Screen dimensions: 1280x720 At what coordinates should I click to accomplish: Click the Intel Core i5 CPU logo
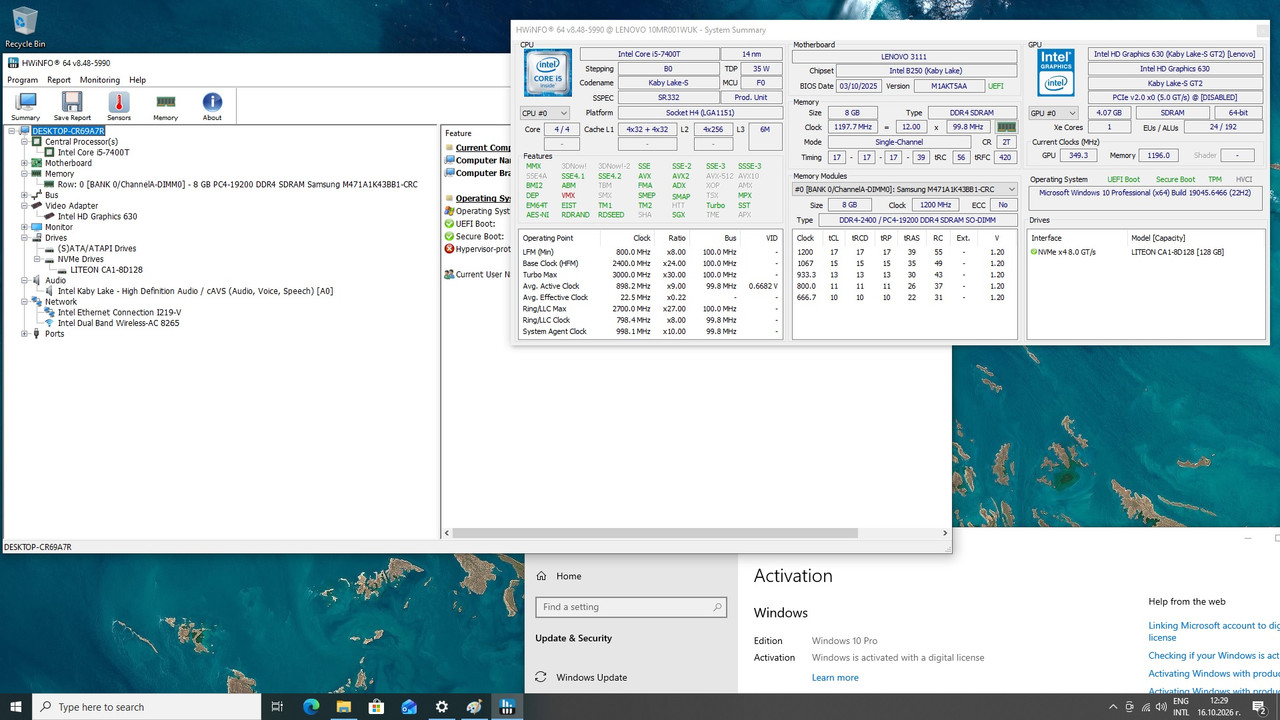click(548, 72)
